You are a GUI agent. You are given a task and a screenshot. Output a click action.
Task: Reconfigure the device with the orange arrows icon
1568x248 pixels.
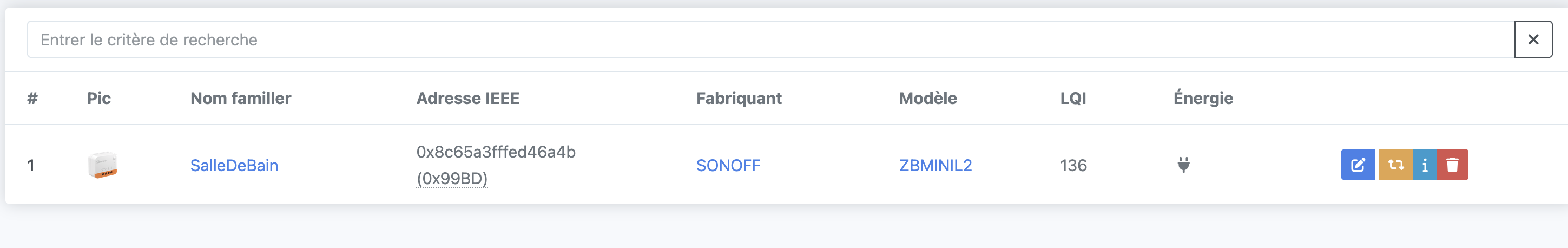[x=1395, y=165]
